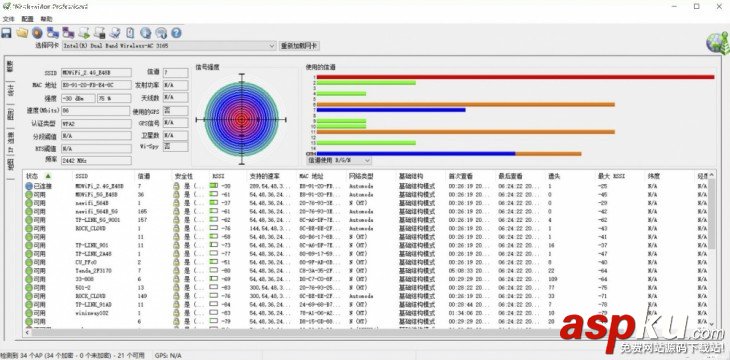Click the GPS: N/A status bar entry
The image size is (730, 360).
pyautogui.click(x=168, y=355)
